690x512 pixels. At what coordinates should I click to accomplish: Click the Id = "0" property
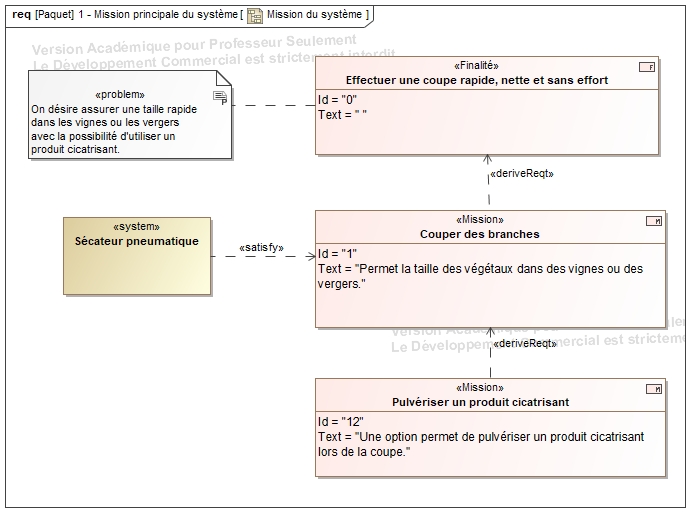[x=337, y=100]
